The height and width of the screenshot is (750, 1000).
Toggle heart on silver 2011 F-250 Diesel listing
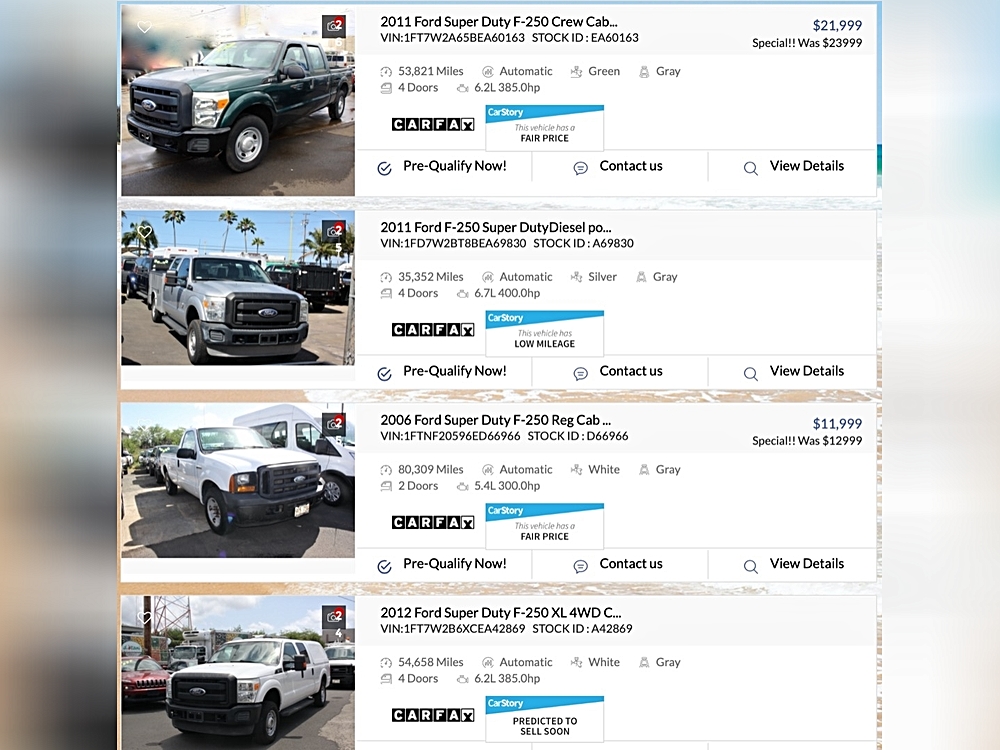pyautogui.click(x=144, y=232)
